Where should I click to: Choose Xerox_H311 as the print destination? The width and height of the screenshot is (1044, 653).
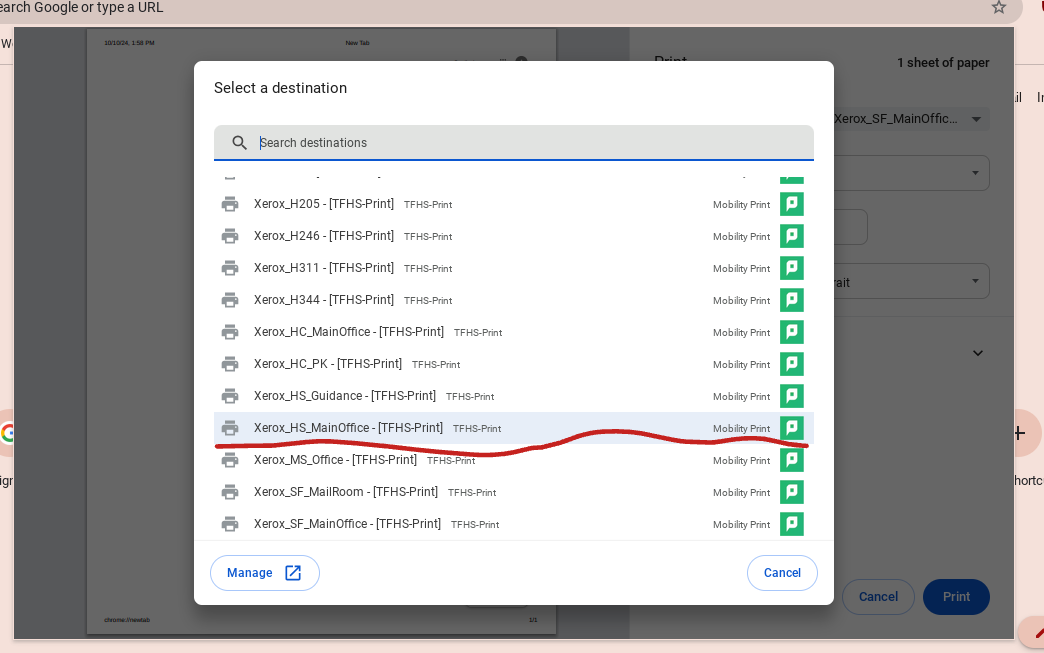[513, 268]
